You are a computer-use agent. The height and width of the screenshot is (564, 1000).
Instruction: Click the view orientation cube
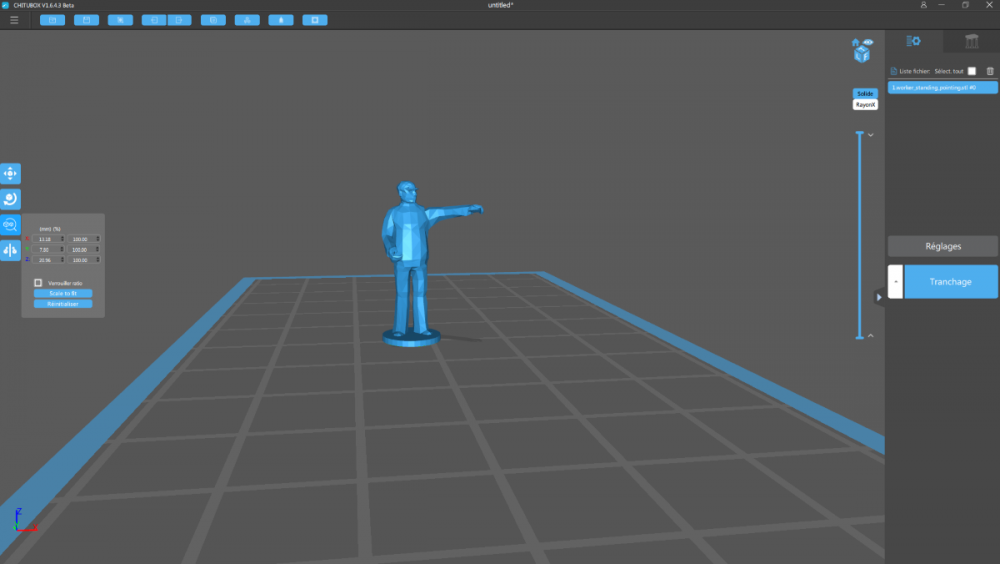click(x=862, y=55)
